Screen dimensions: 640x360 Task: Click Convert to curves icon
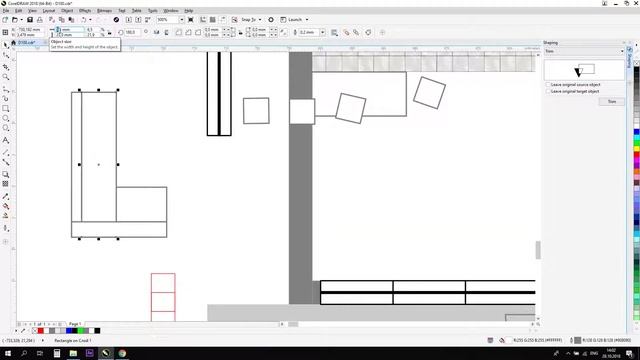coord(368,32)
